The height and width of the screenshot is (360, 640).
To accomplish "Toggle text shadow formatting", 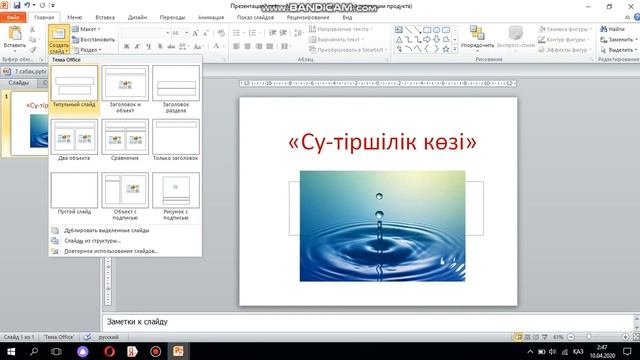I will (x=160, y=47).
